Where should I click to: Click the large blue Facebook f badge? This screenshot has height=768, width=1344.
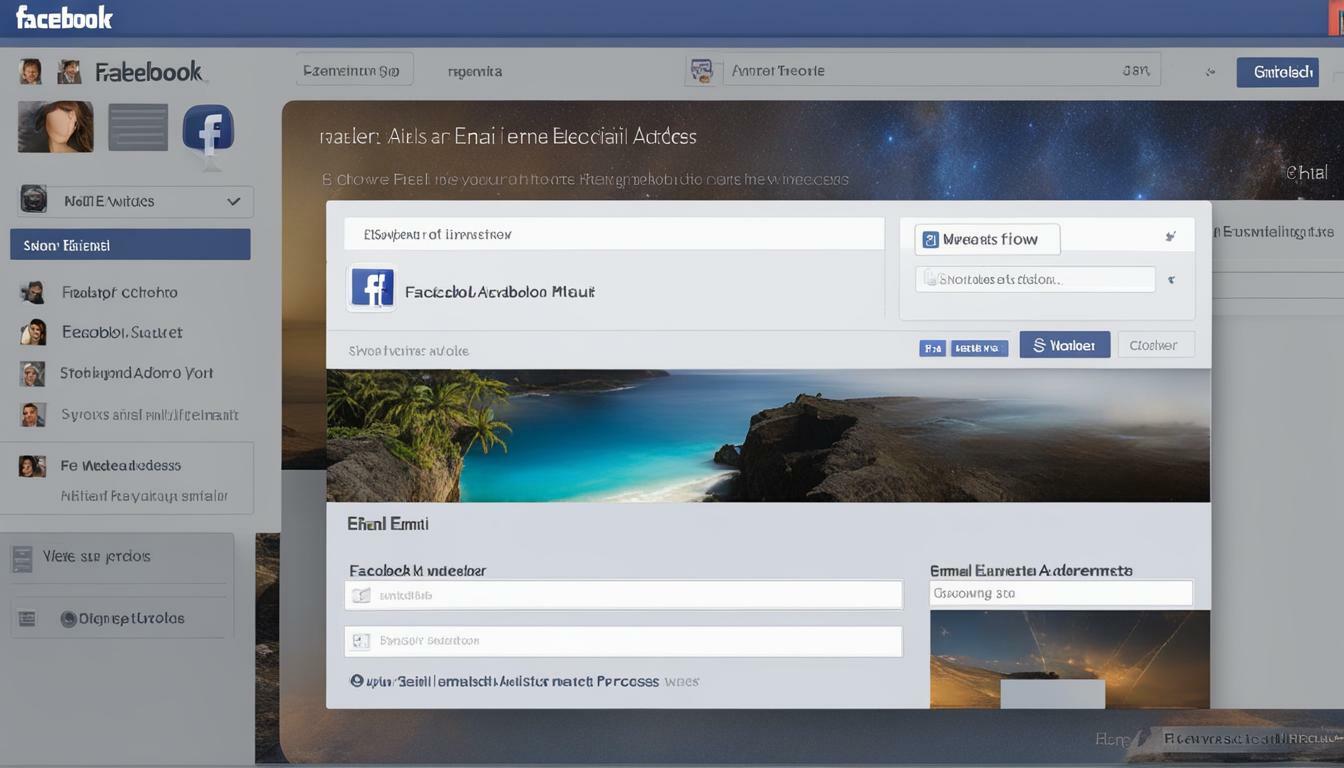[x=208, y=130]
